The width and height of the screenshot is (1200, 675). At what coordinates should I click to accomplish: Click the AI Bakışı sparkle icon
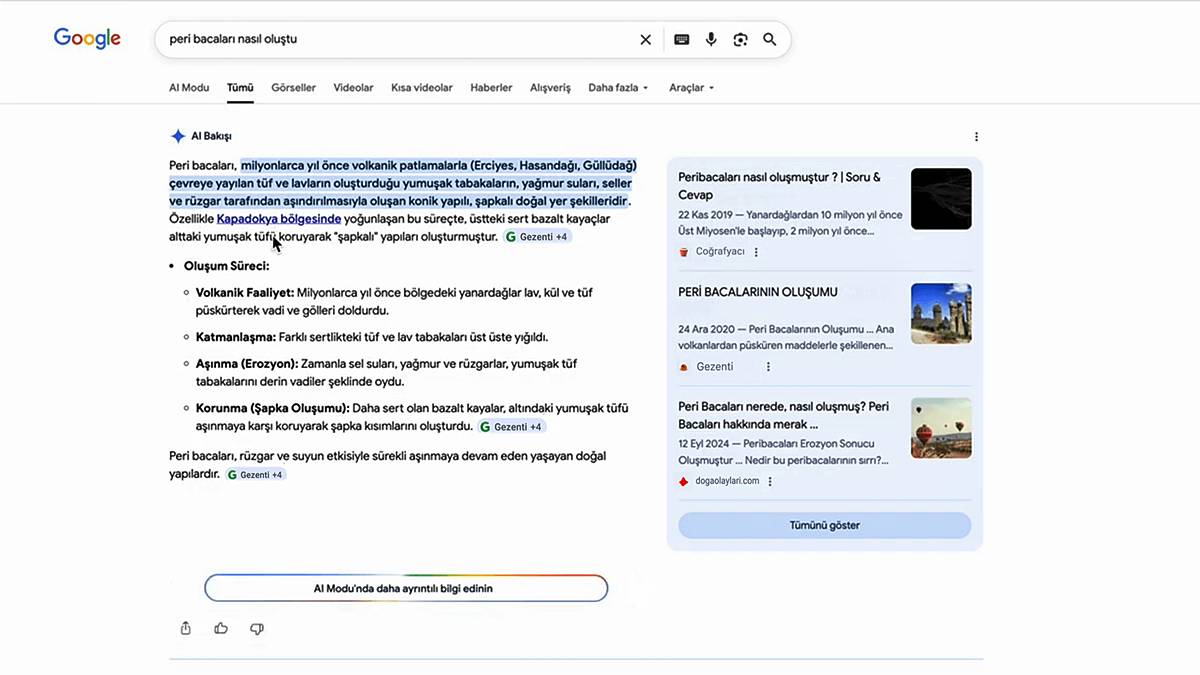coord(177,135)
